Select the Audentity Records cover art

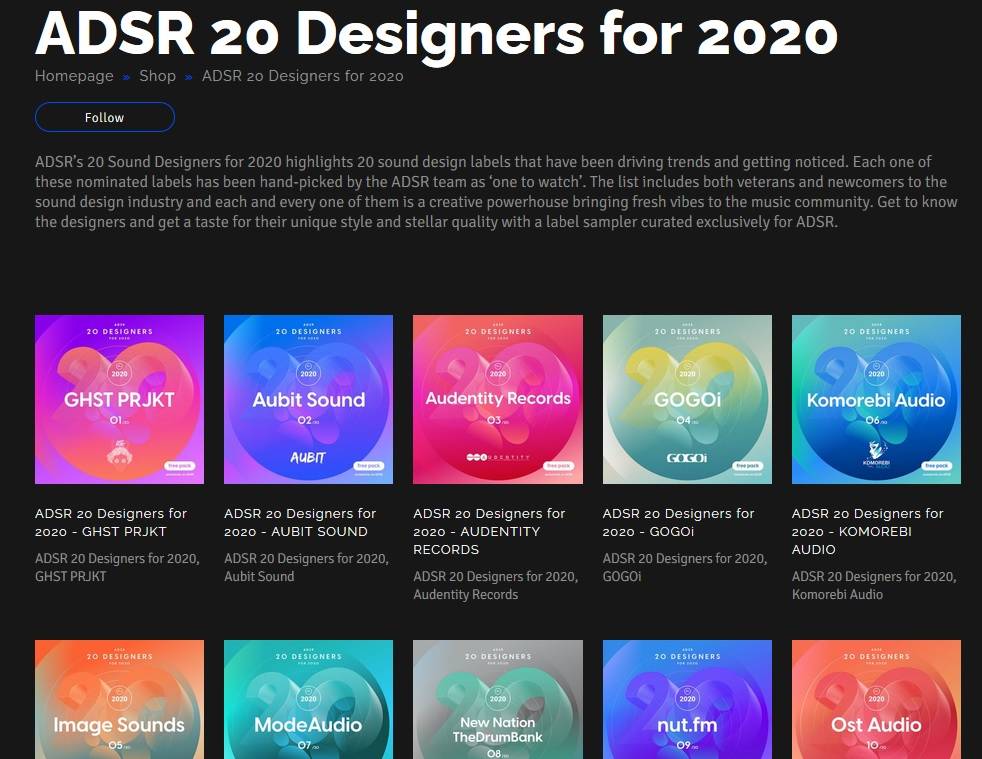pyautogui.click(x=497, y=399)
